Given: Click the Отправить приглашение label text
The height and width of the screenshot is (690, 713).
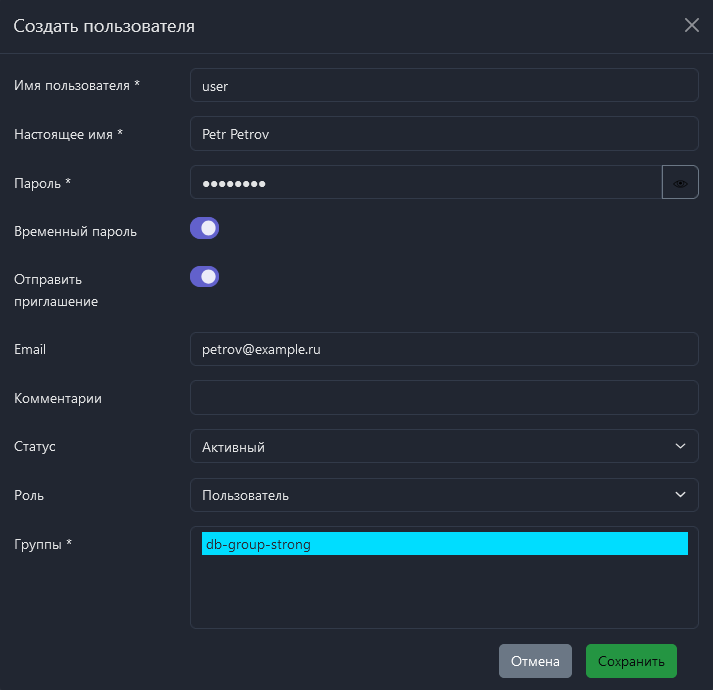Looking at the screenshot, I should click(x=56, y=290).
